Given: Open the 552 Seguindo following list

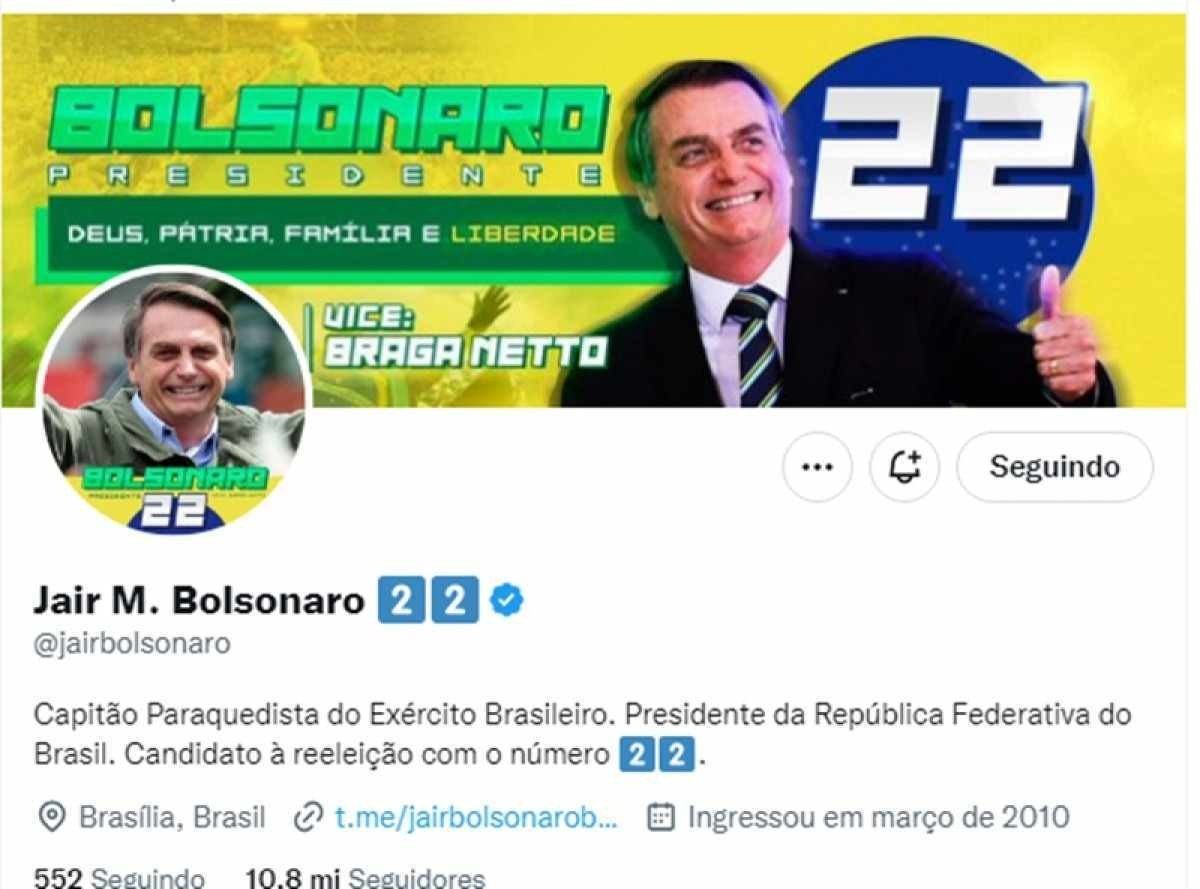Looking at the screenshot, I should click(119, 879).
